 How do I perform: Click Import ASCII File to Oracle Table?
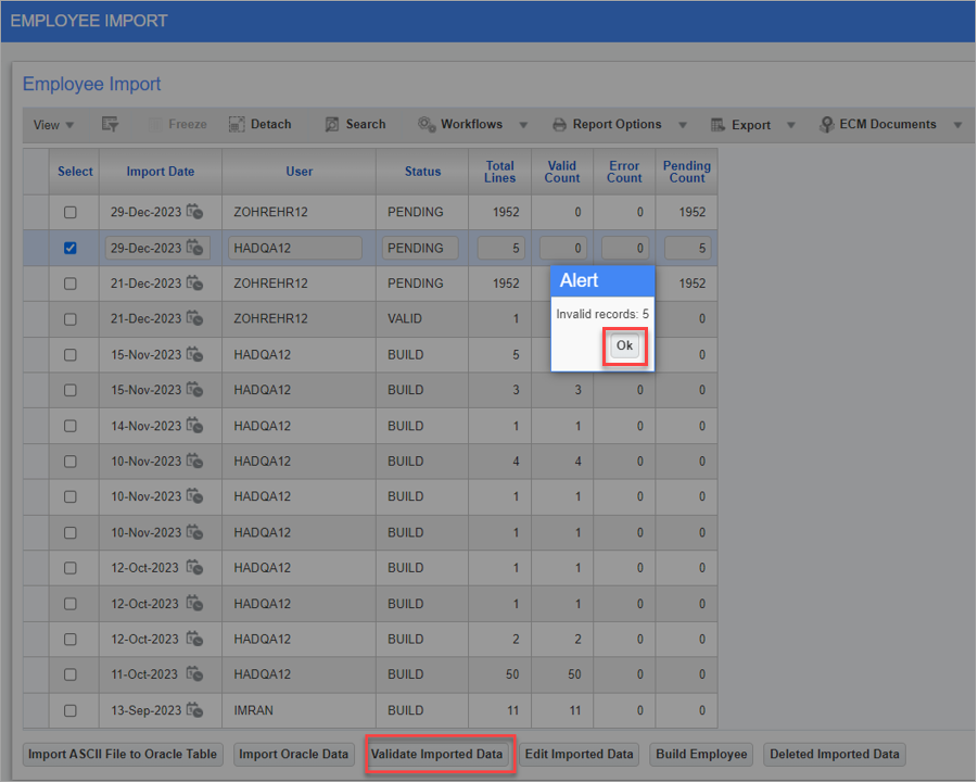(123, 754)
